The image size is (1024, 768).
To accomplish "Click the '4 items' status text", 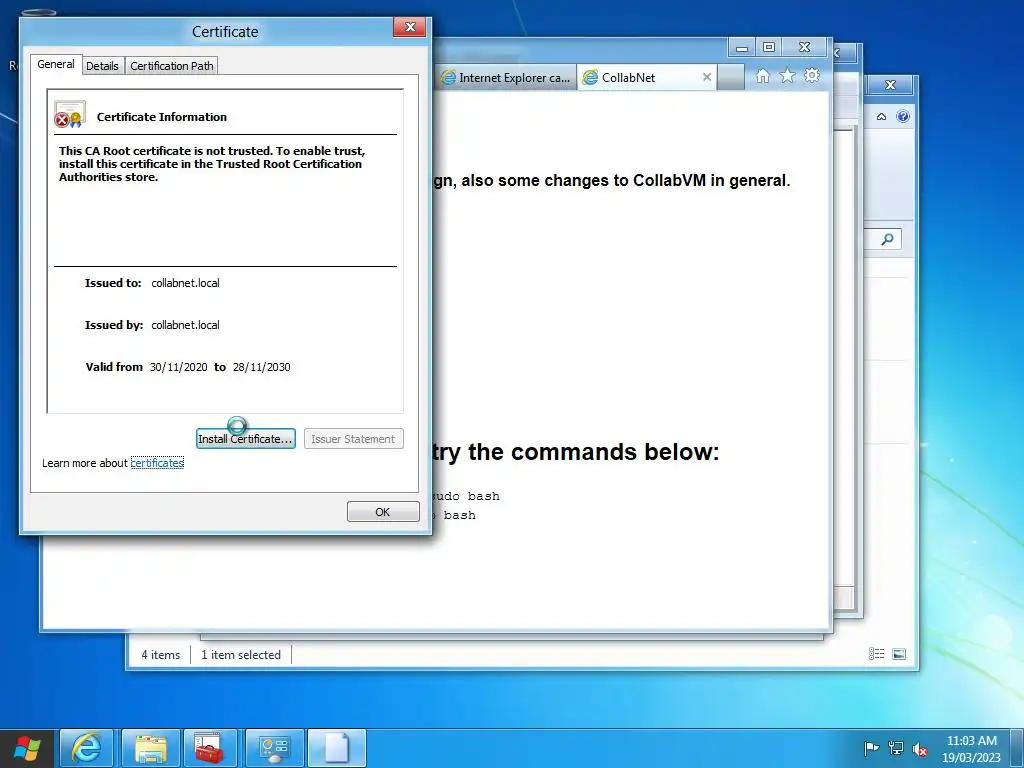I will 161,654.
